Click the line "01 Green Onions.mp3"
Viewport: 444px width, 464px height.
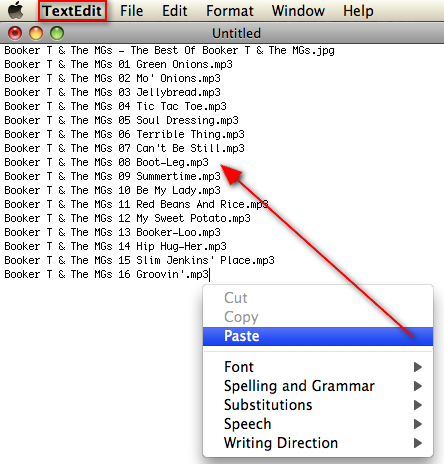point(118,65)
